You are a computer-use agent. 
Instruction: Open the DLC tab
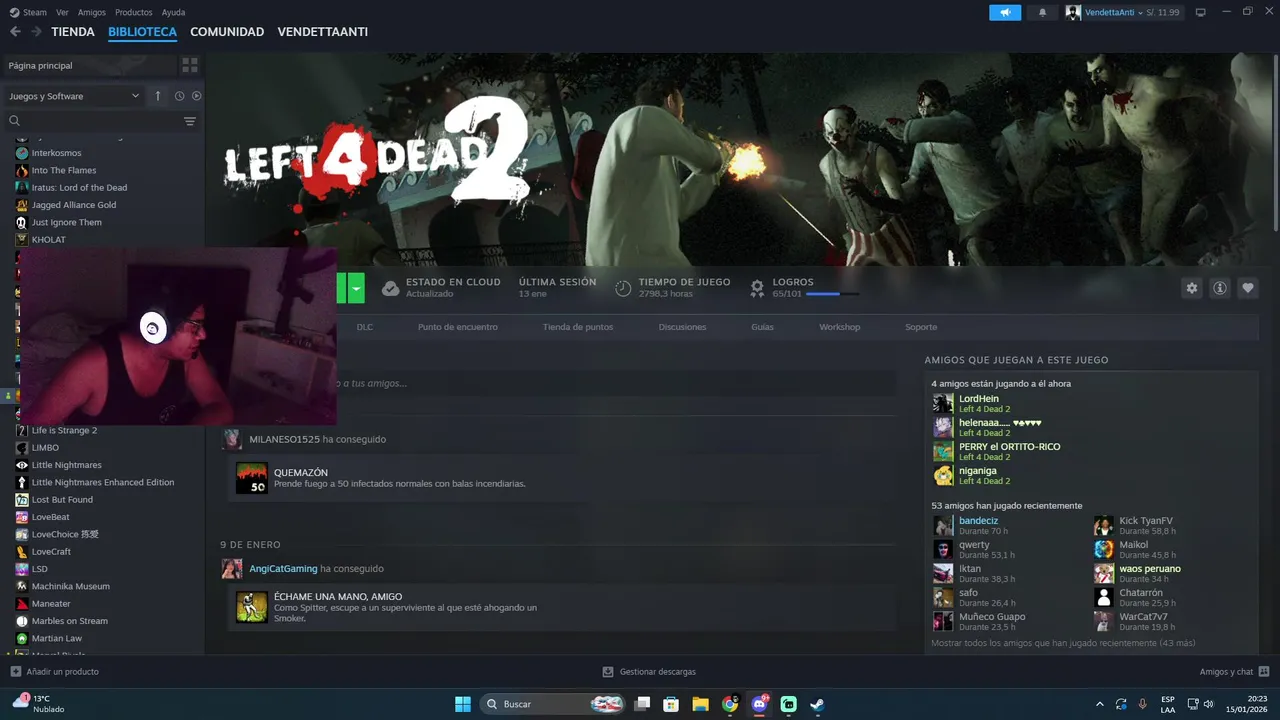point(365,327)
